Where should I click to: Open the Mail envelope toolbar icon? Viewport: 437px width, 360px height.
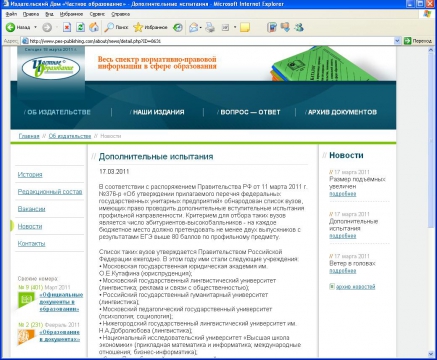194,27
